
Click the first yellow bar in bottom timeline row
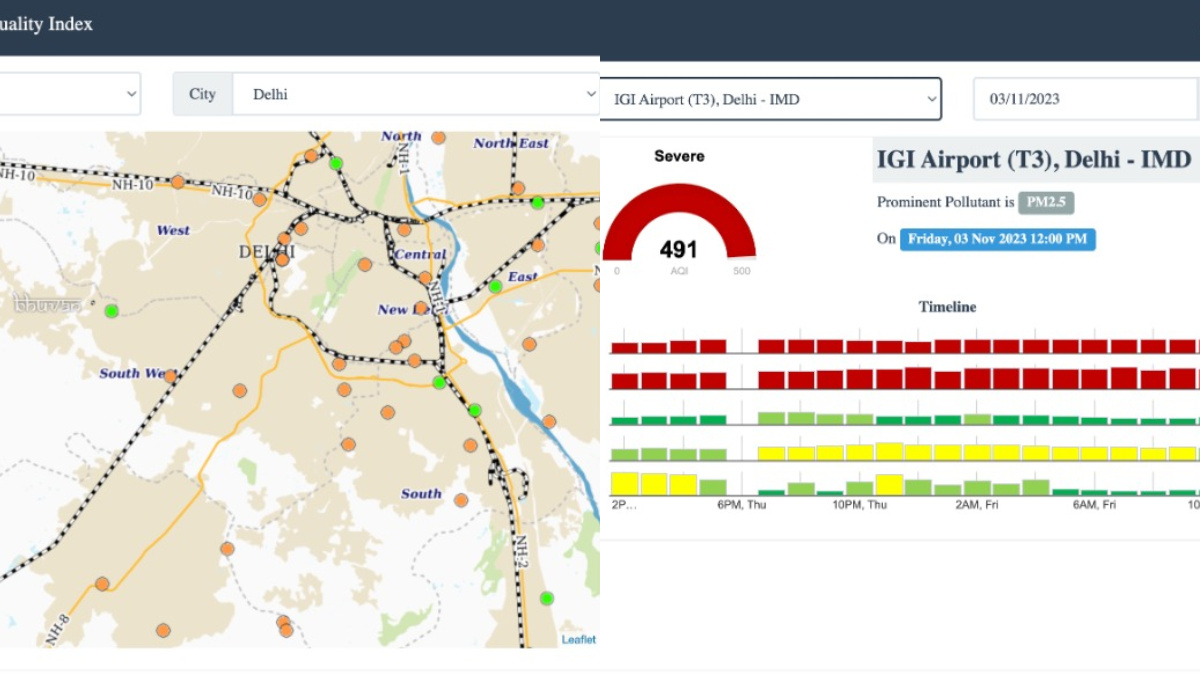pyautogui.click(x=624, y=483)
